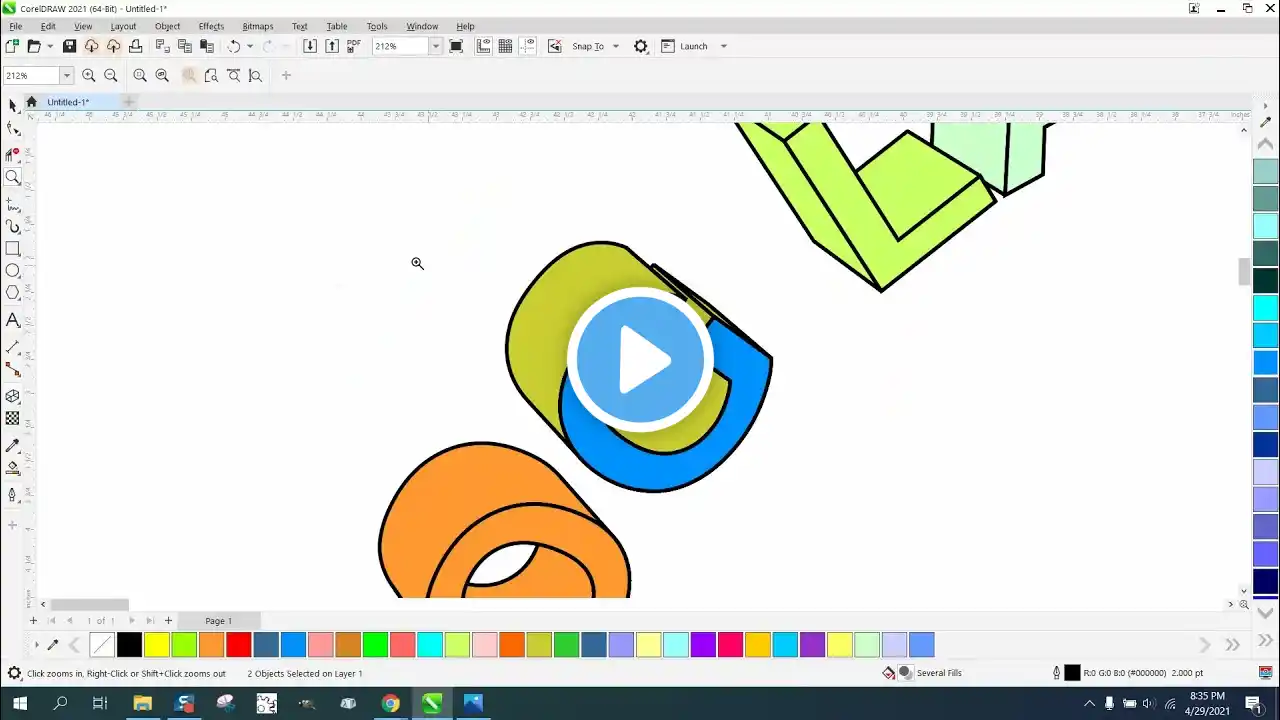Select the Parallel Dimension tool
Screen dimensions: 1280x720
pos(13,347)
